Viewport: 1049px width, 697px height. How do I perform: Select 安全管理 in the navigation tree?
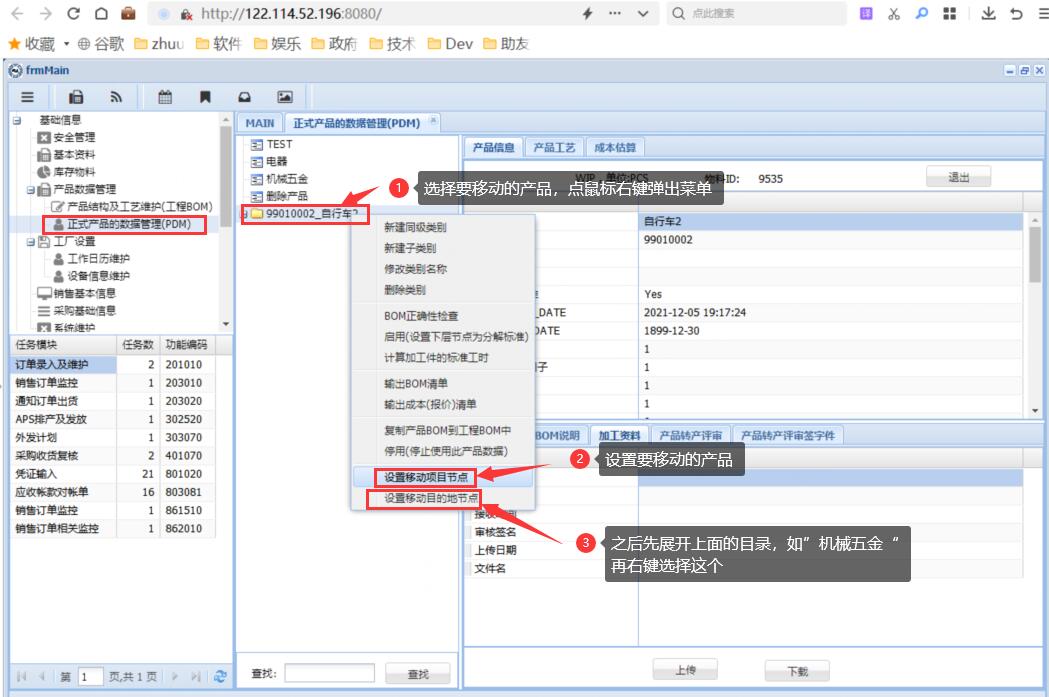point(74,137)
